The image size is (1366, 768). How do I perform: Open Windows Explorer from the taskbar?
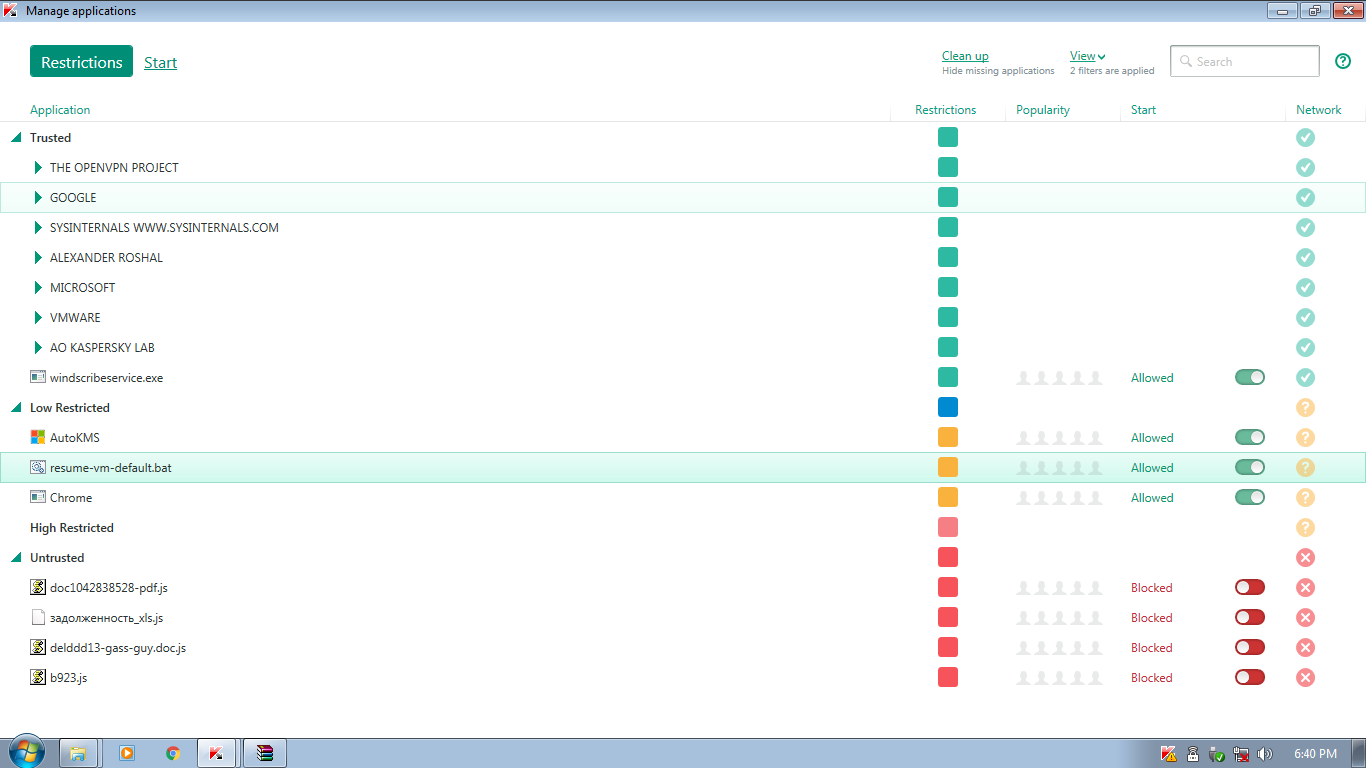click(x=78, y=753)
